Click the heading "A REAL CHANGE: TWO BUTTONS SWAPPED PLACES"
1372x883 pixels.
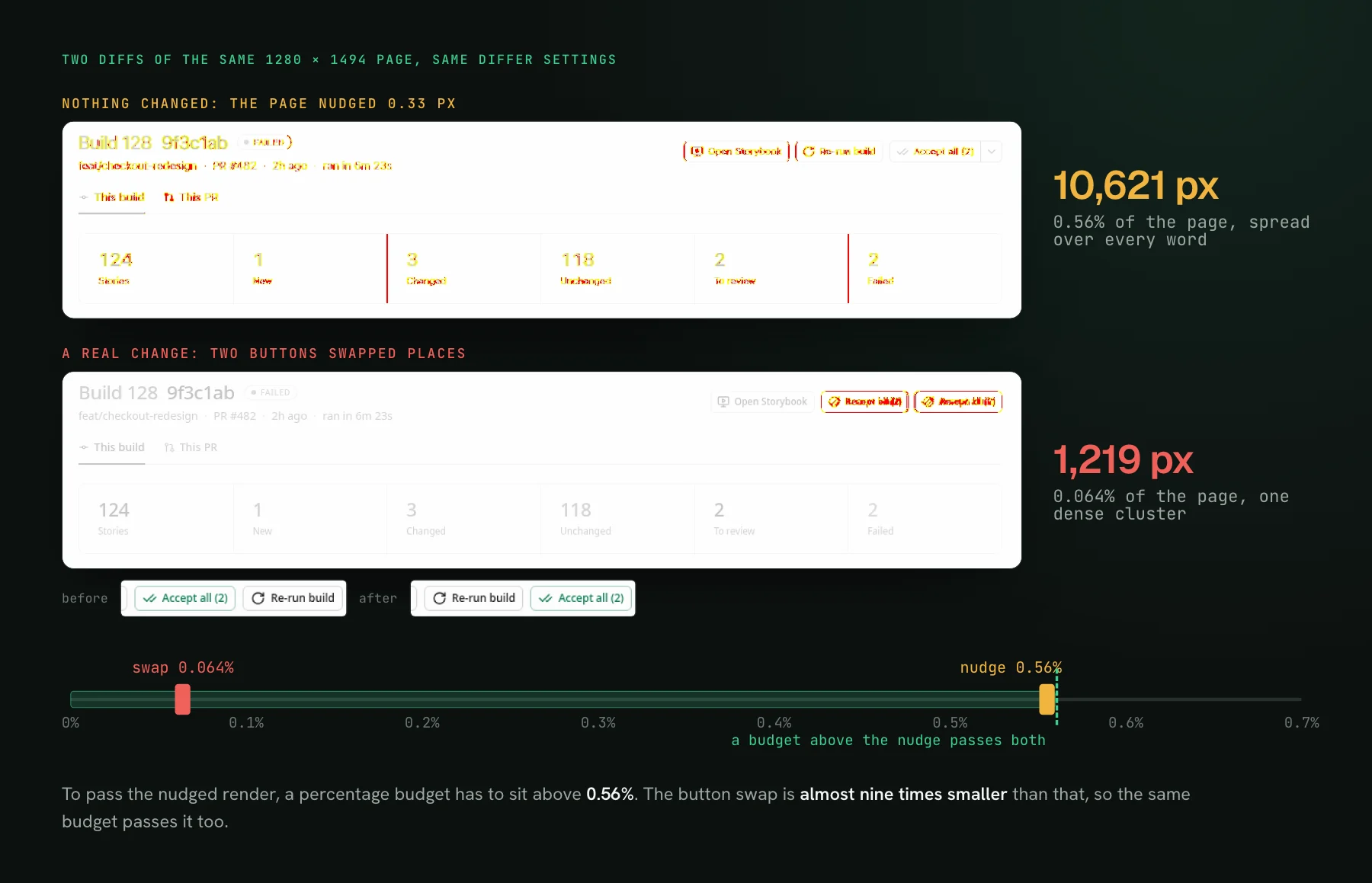[264, 354]
